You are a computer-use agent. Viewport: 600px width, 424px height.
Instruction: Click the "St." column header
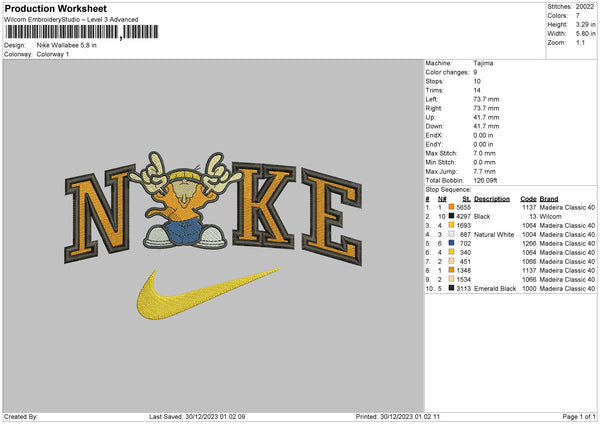(x=466, y=199)
